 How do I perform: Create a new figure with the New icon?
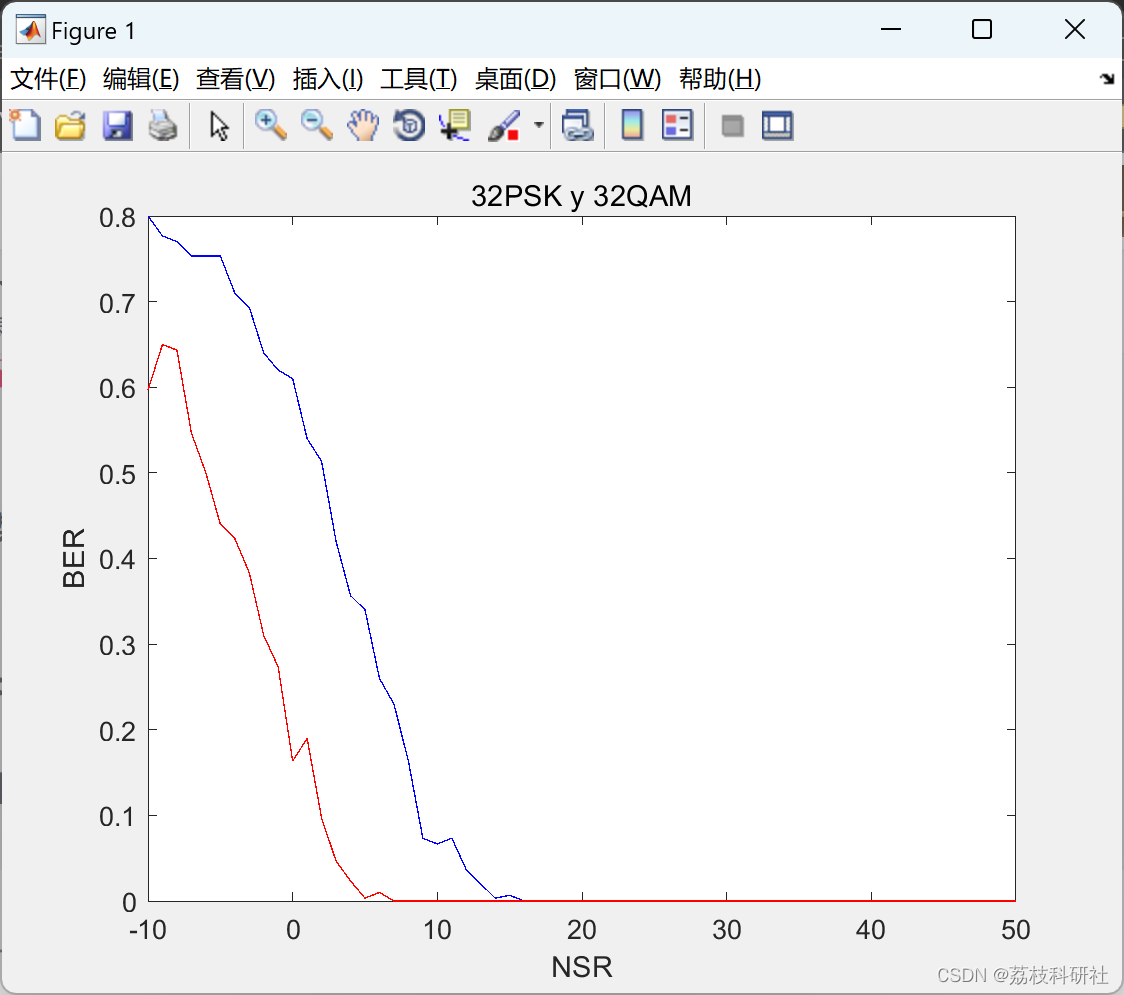(25, 125)
